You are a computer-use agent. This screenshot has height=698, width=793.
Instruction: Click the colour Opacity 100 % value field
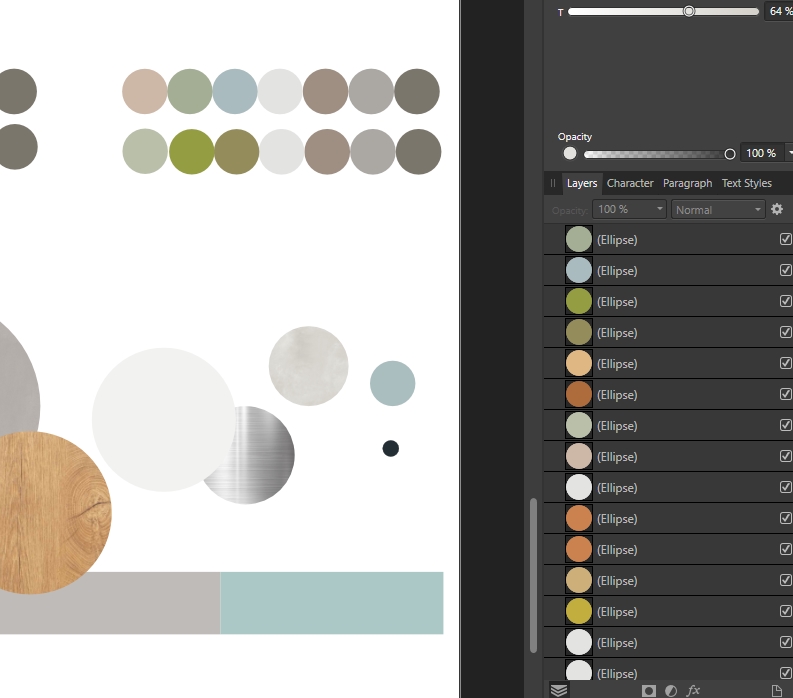click(x=762, y=153)
